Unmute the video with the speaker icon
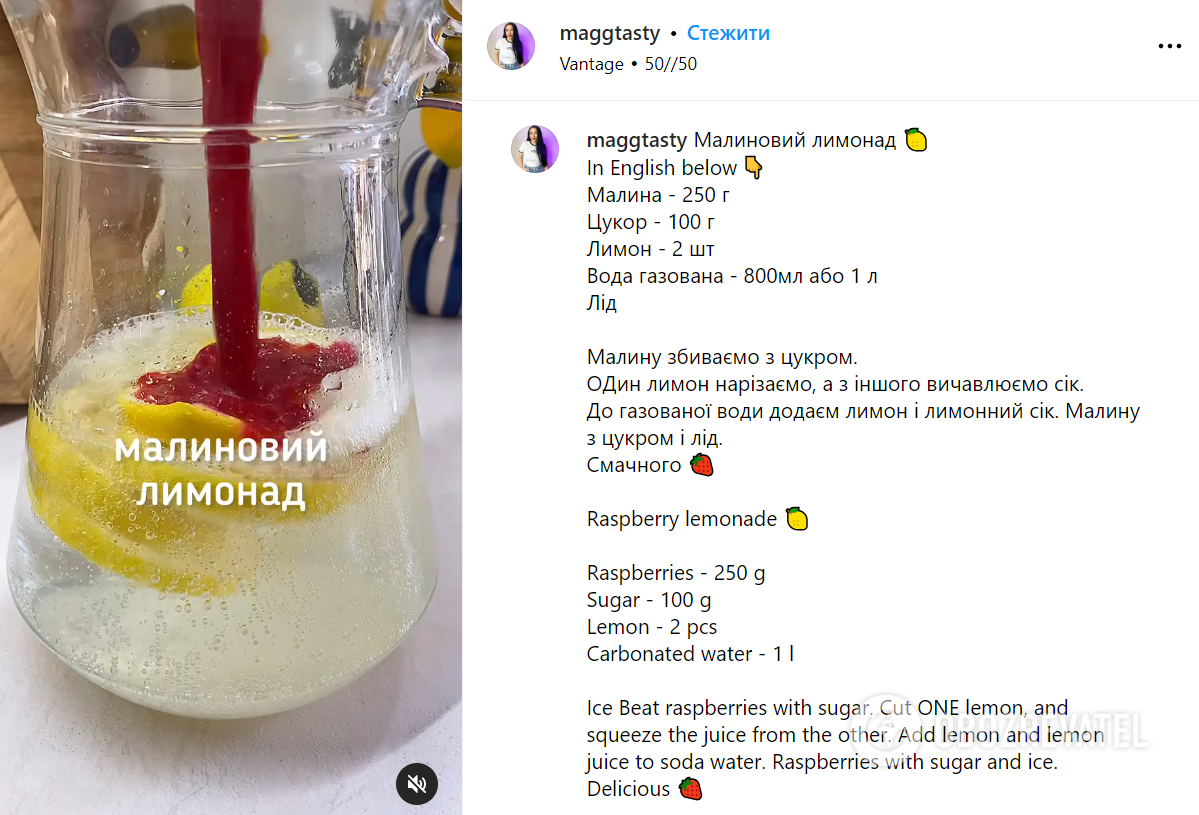Screen dimensions: 1199x815 [x=417, y=784]
